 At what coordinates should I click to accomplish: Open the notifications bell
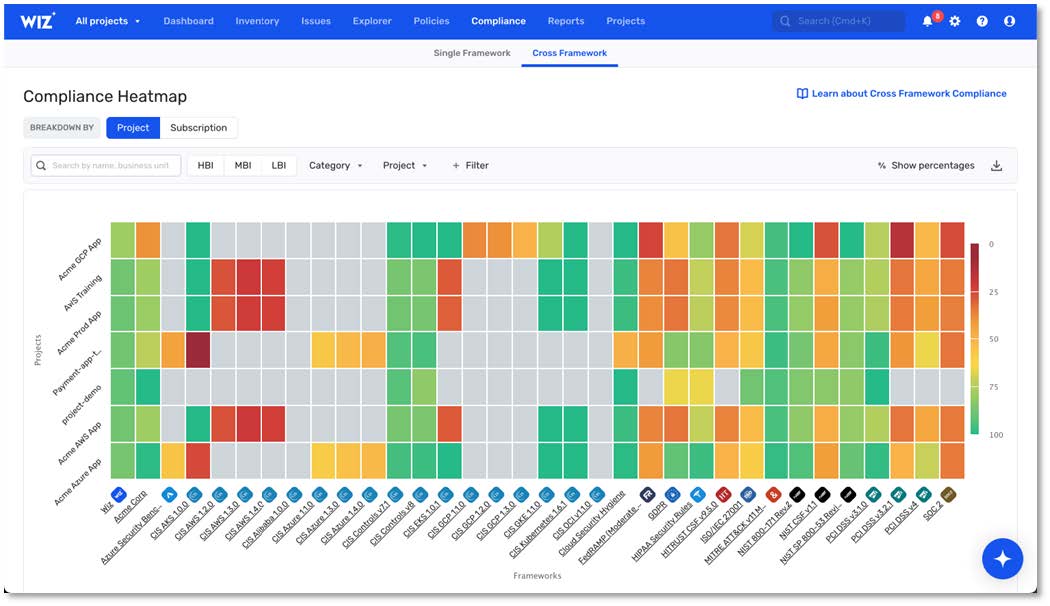(x=928, y=21)
